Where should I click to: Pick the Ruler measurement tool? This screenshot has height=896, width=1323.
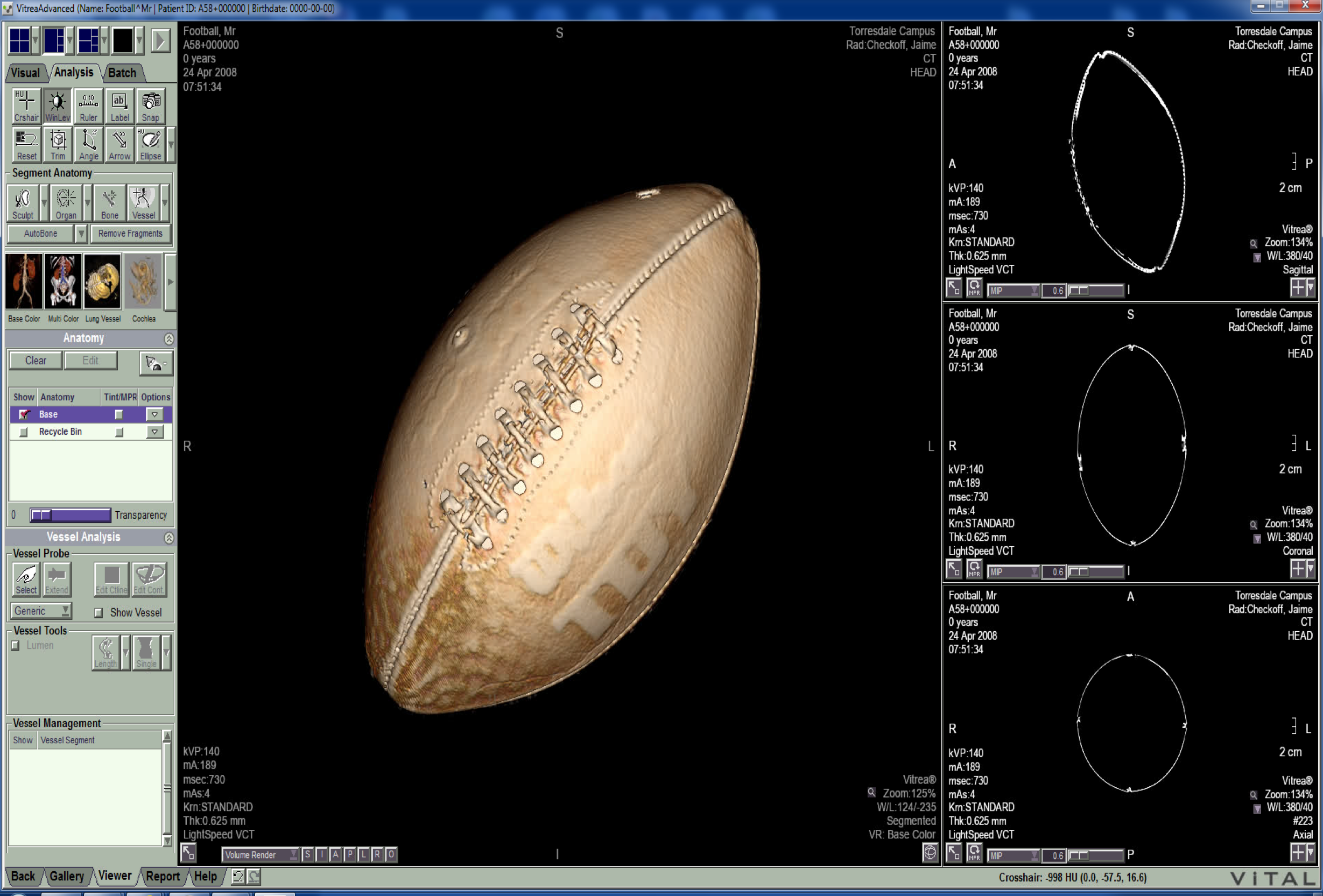(x=88, y=106)
